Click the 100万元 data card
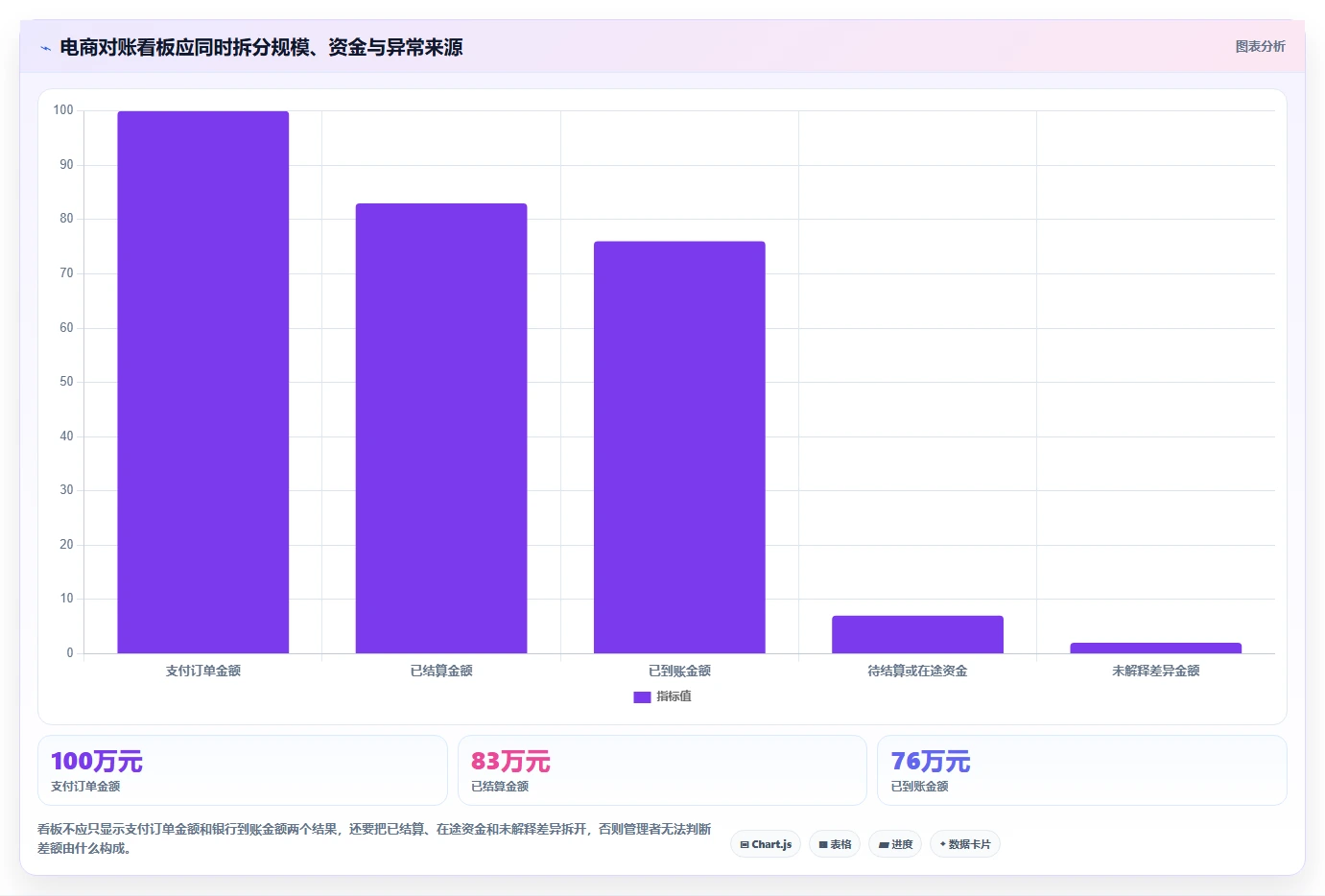This screenshot has height=896, width=1325. tap(243, 770)
